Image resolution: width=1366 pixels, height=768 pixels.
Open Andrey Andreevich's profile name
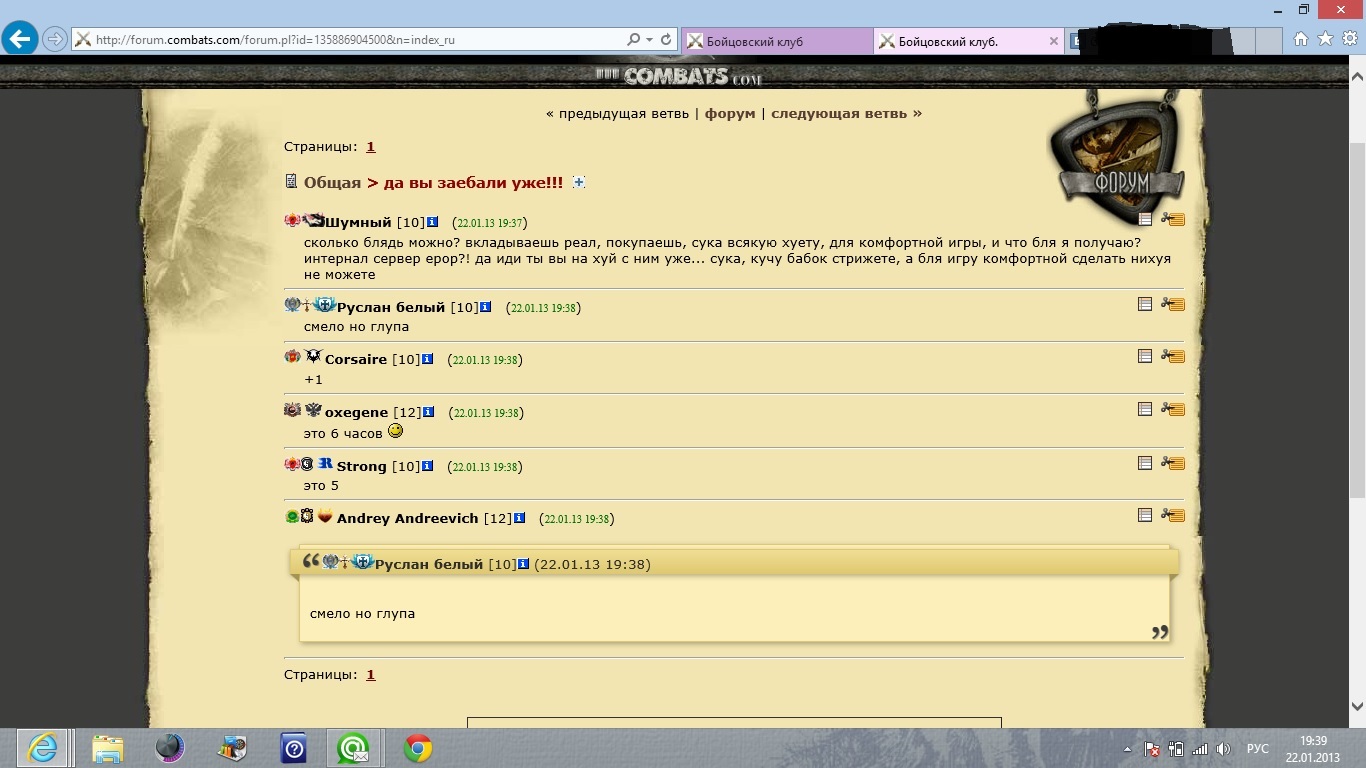pyautogui.click(x=408, y=518)
